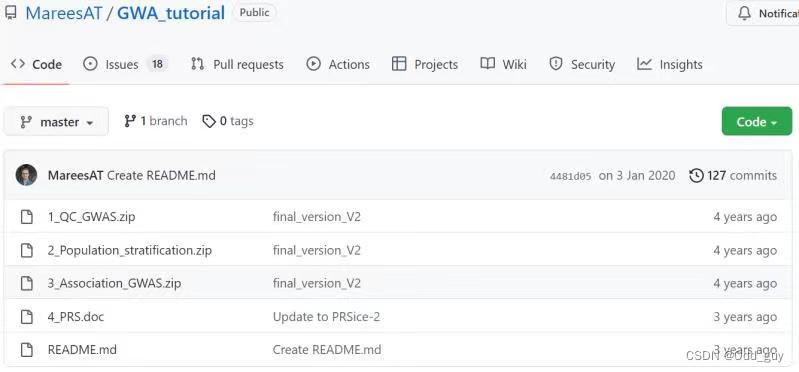Open commit hash 4481d05

click(570, 176)
